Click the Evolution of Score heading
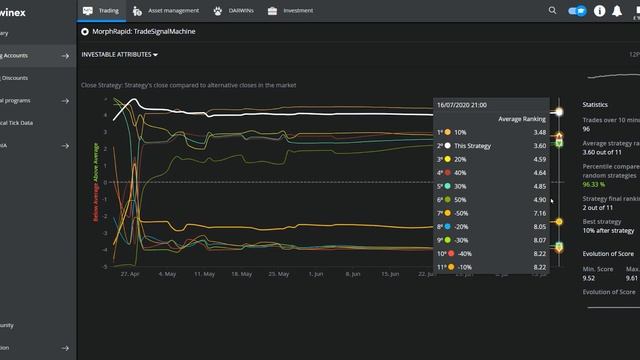 (x=608, y=253)
